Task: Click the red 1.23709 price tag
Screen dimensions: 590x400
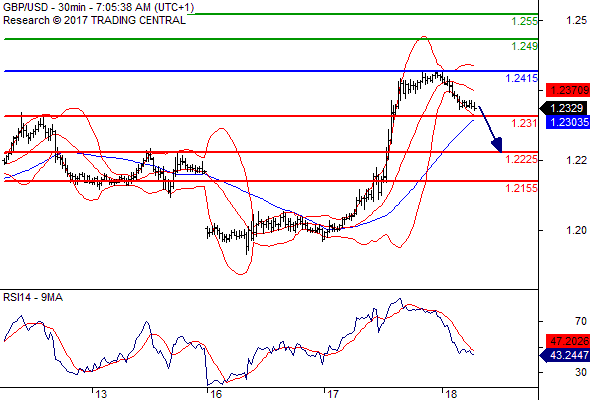Action: [x=568, y=90]
